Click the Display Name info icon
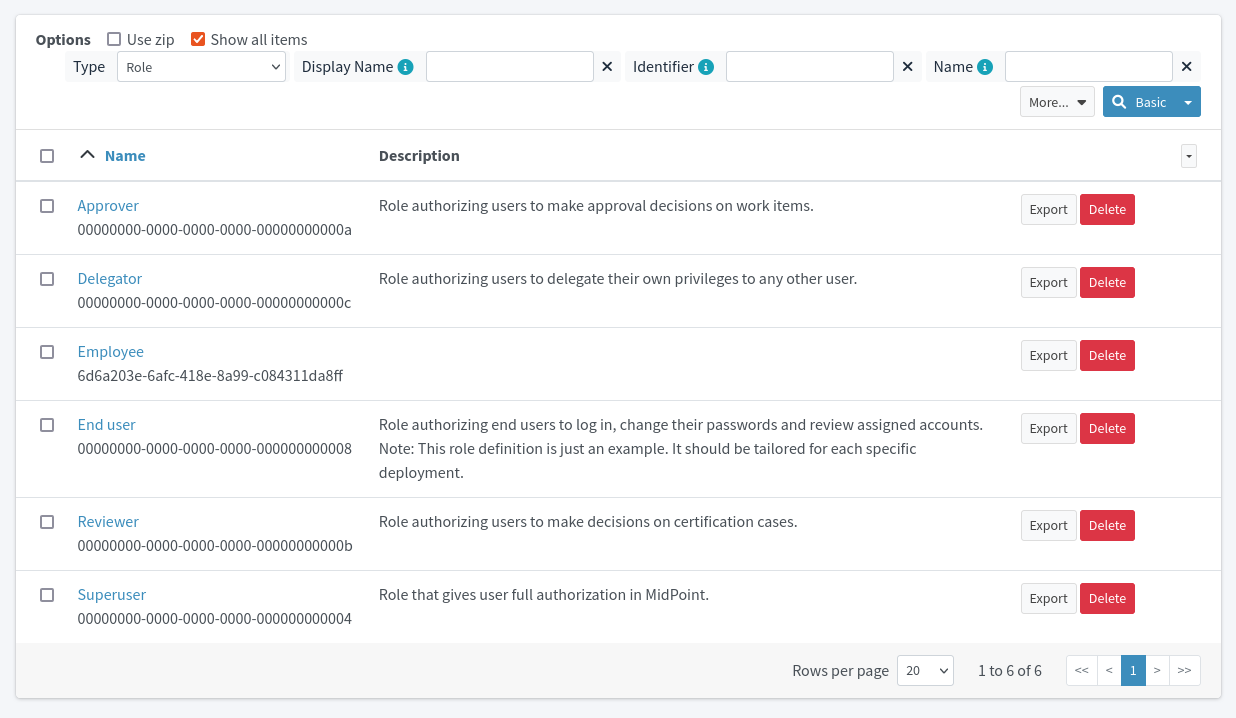Screen dimensions: 1236x718 coord(405,66)
